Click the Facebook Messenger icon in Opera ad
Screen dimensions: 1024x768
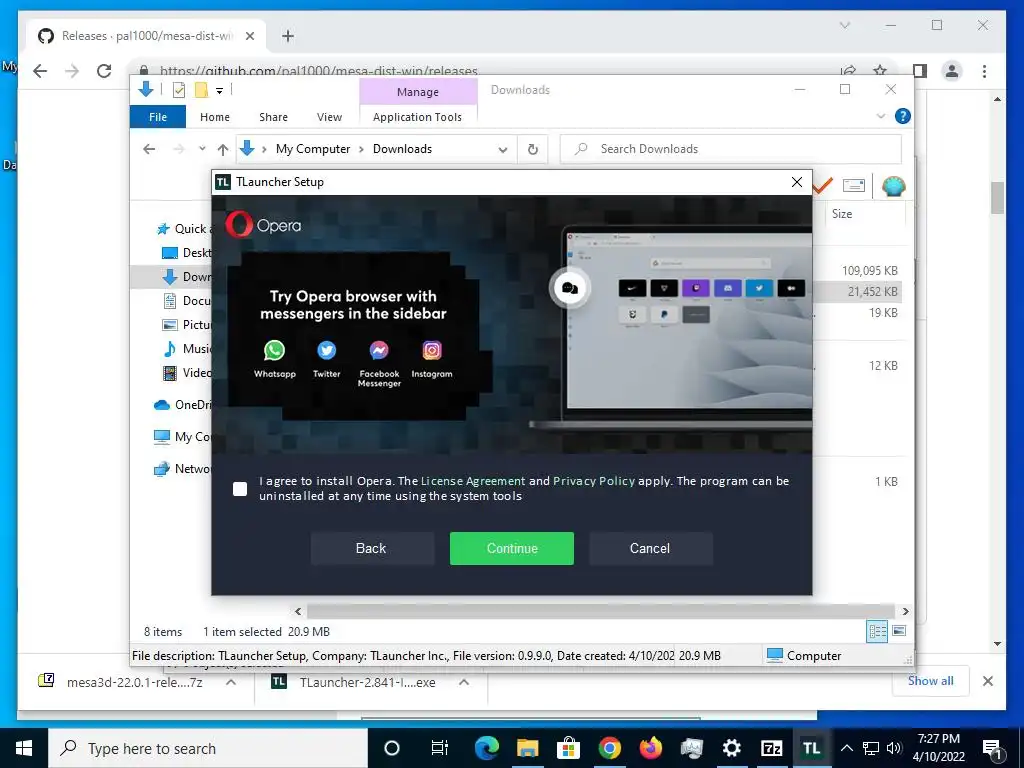(379, 351)
